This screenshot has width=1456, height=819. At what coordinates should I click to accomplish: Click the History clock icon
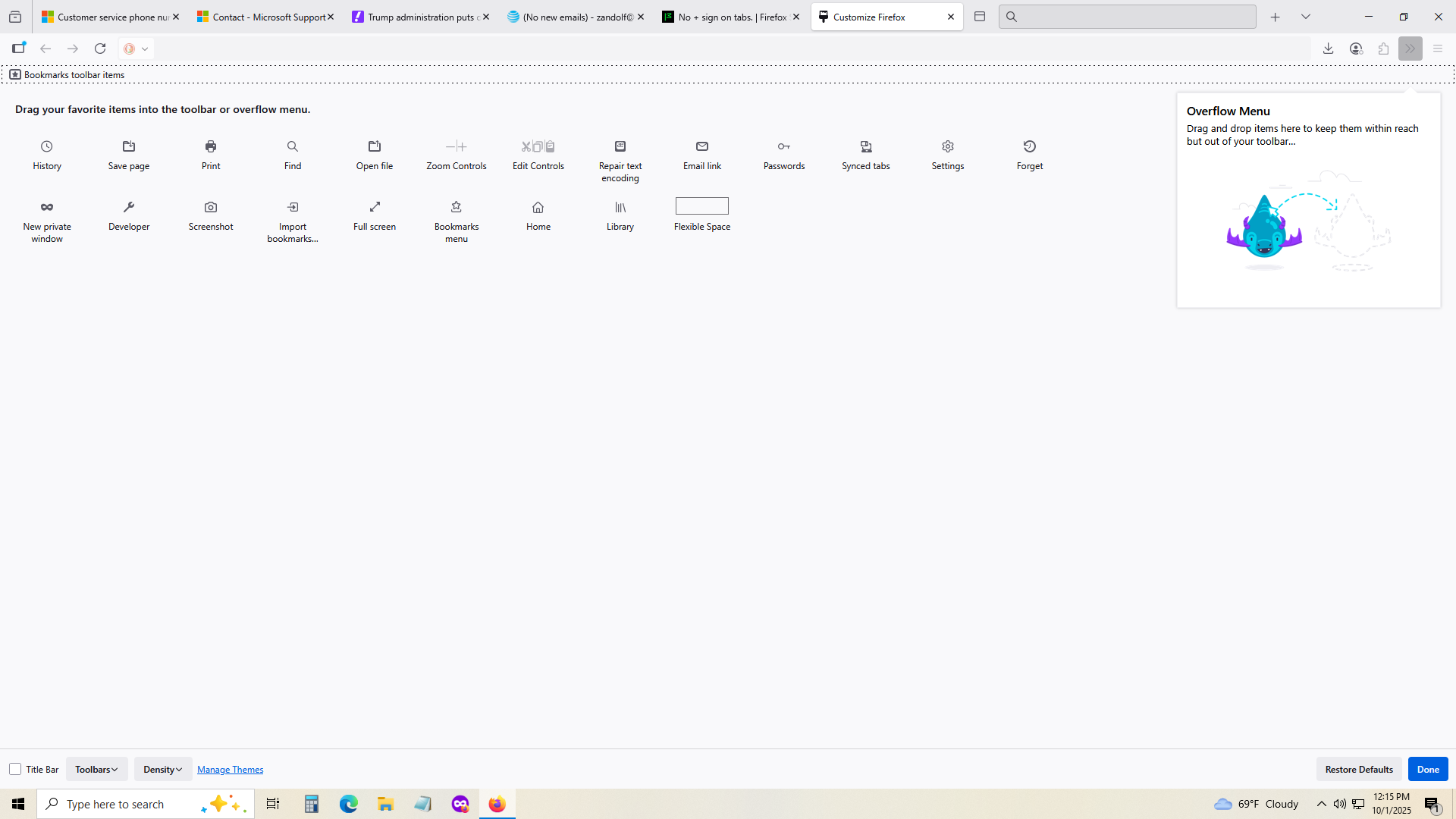point(47,146)
